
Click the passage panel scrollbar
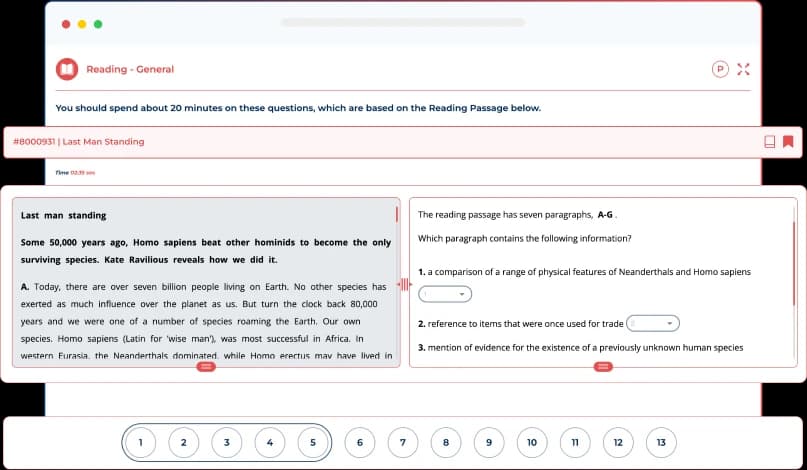pyautogui.click(x=397, y=214)
